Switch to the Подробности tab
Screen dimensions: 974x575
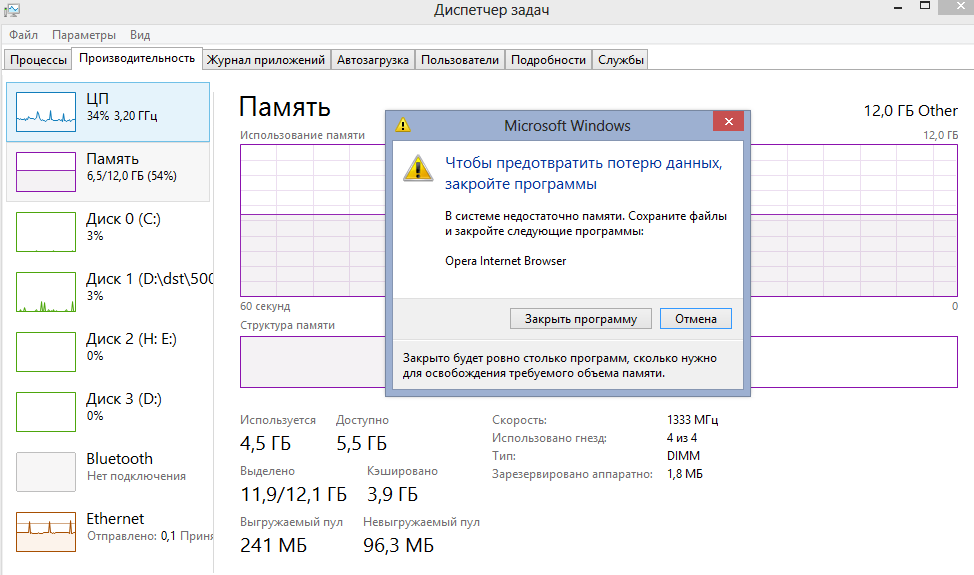click(548, 60)
